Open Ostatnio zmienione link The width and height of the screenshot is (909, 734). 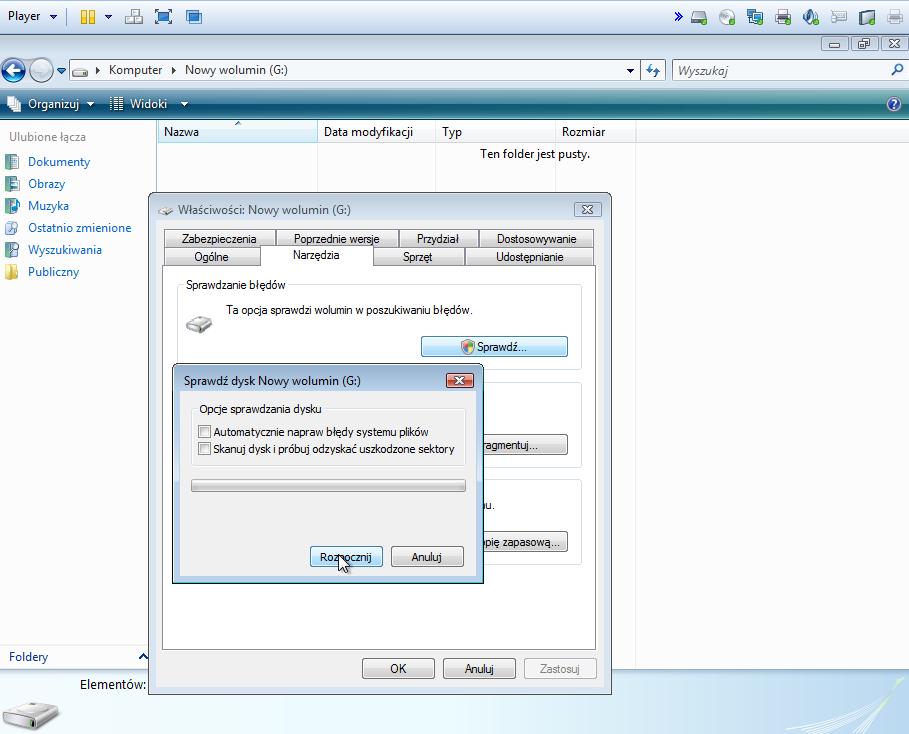[x=79, y=228]
